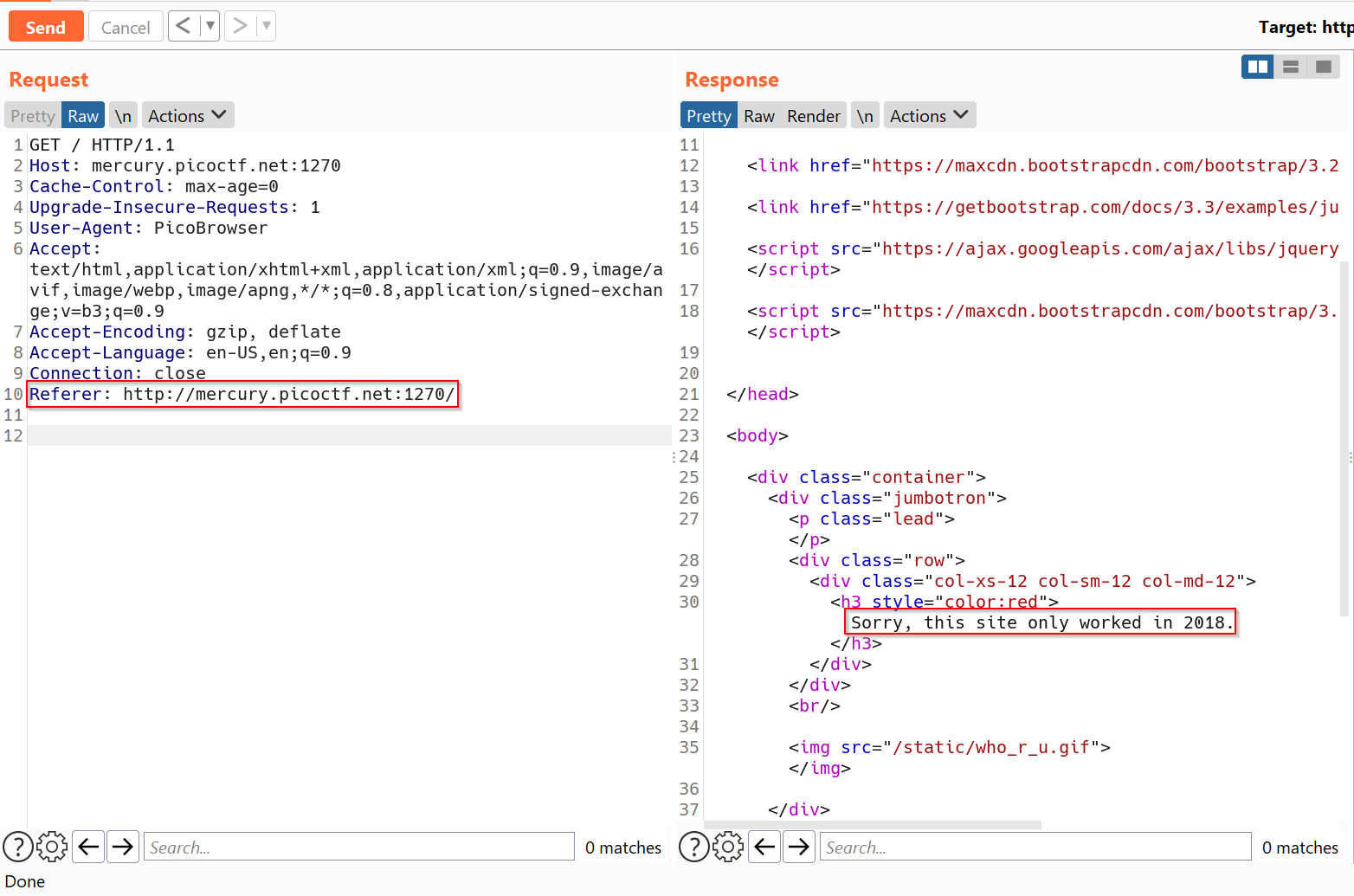Open the Request Actions dropdown
The image size is (1354, 896).
click(x=187, y=116)
